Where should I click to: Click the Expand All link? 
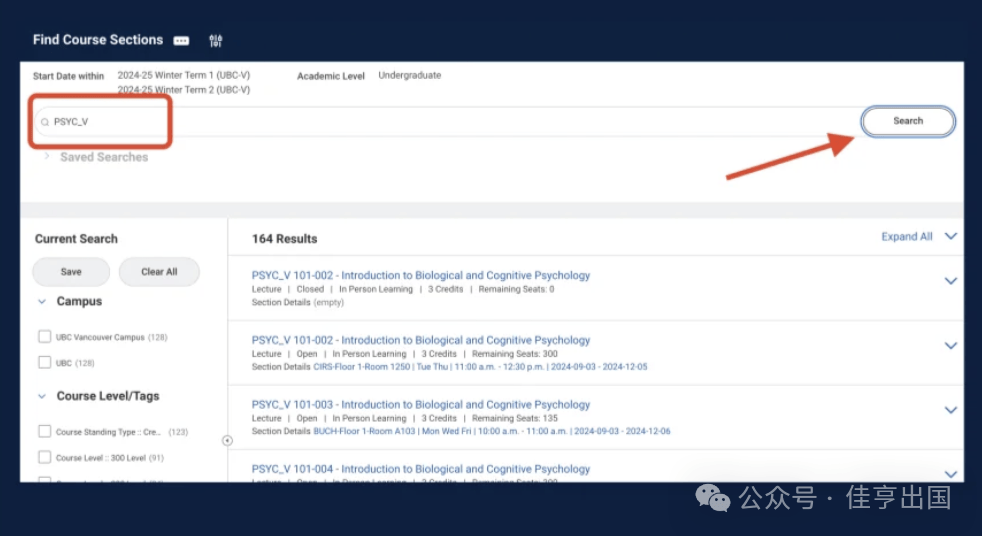pyautogui.click(x=906, y=237)
